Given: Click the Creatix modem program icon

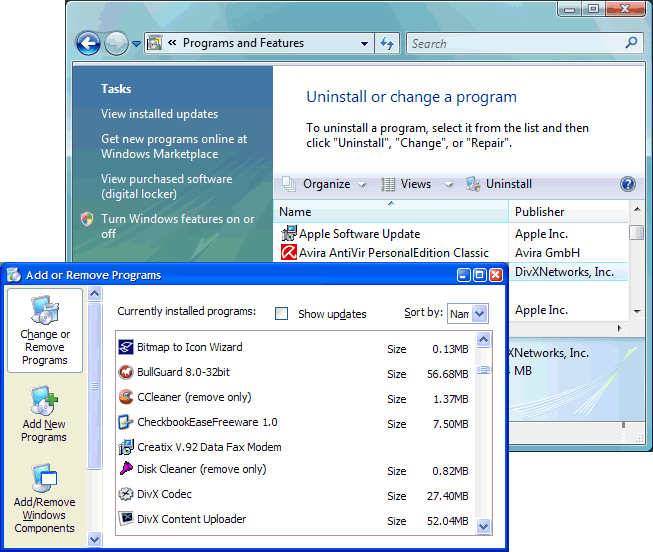Looking at the screenshot, I should (x=126, y=447).
